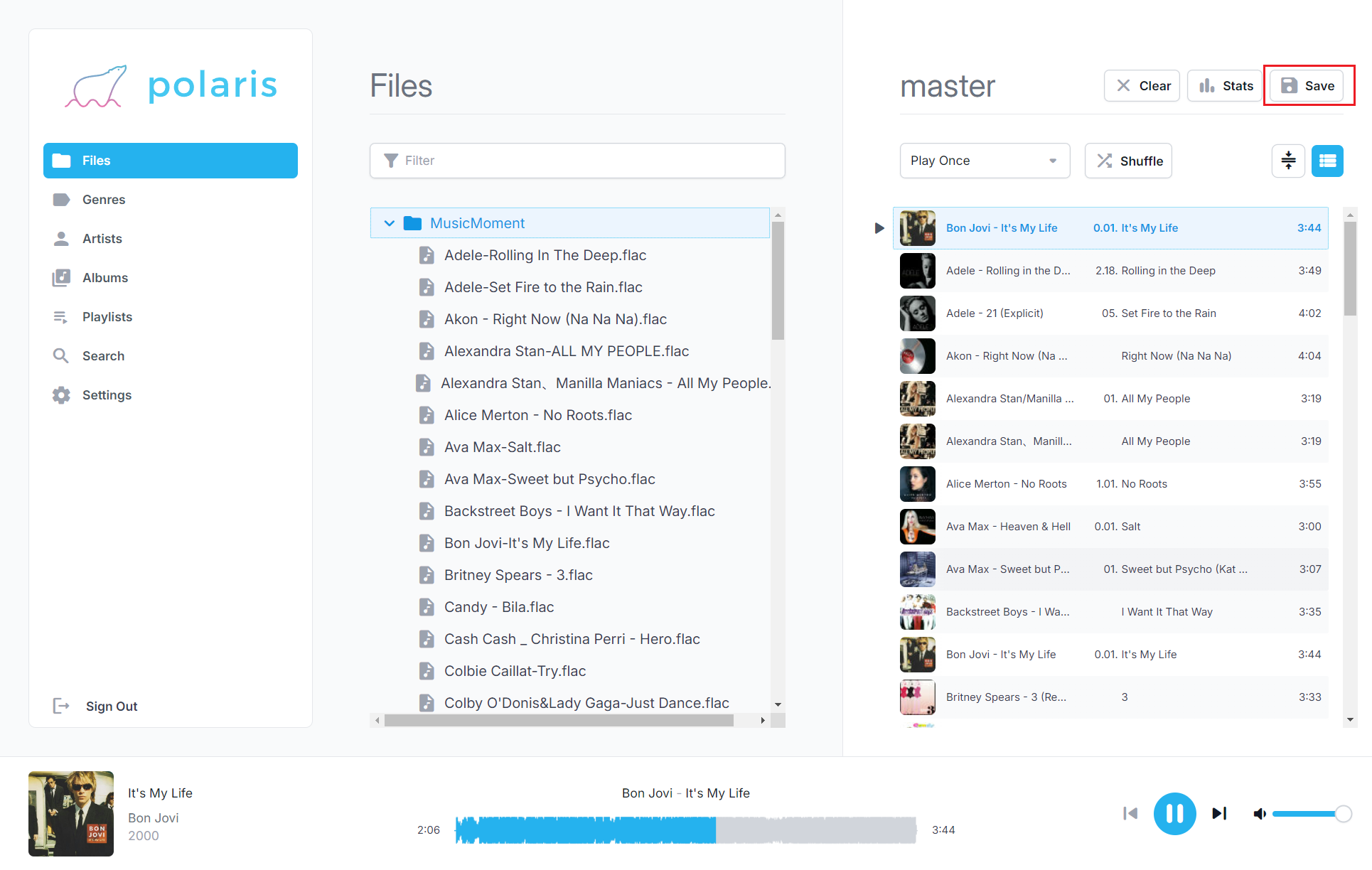The width and height of the screenshot is (1372, 870).
Task: Click the Filter input field
Action: [577, 161]
